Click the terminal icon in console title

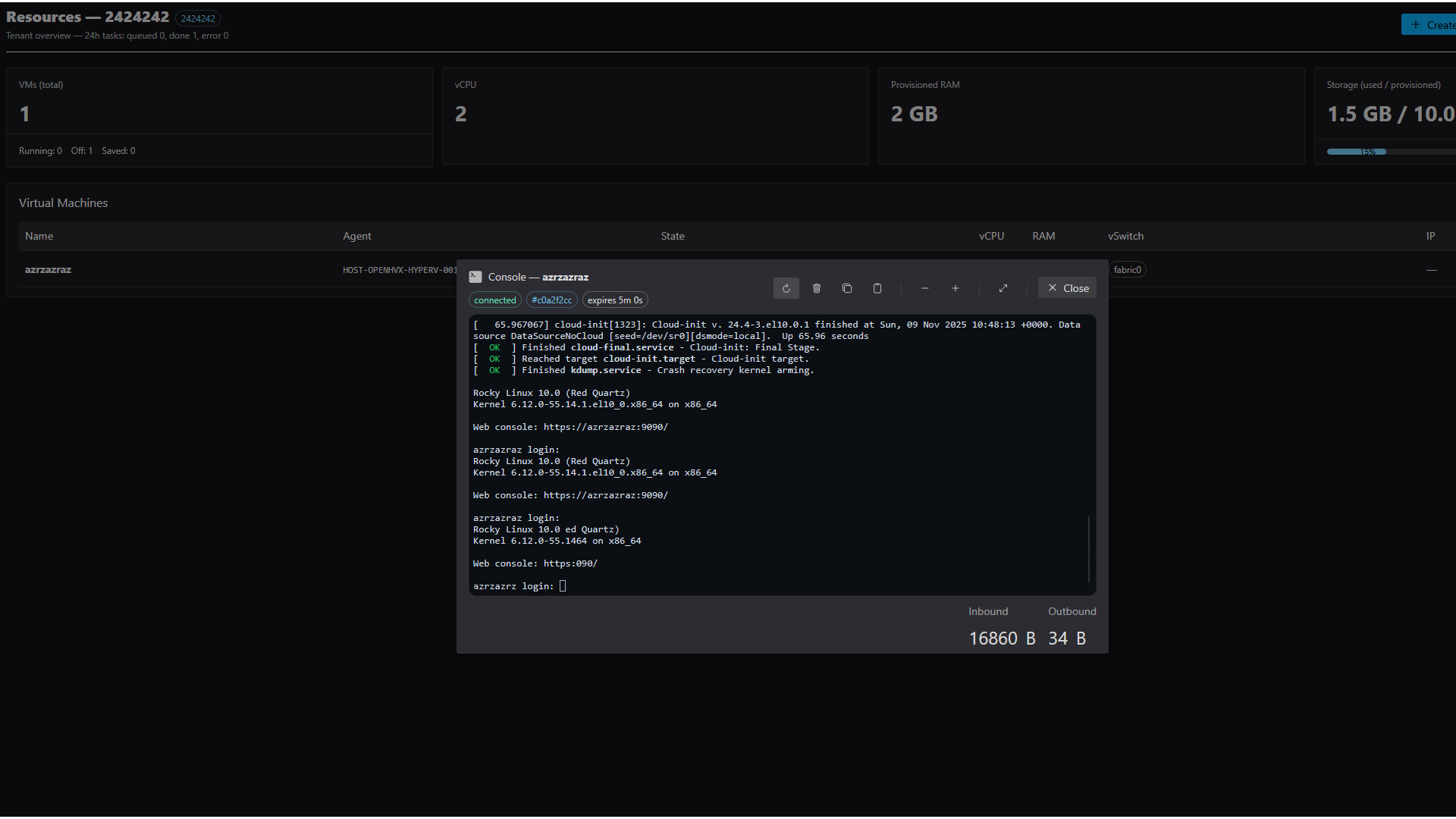coord(475,277)
